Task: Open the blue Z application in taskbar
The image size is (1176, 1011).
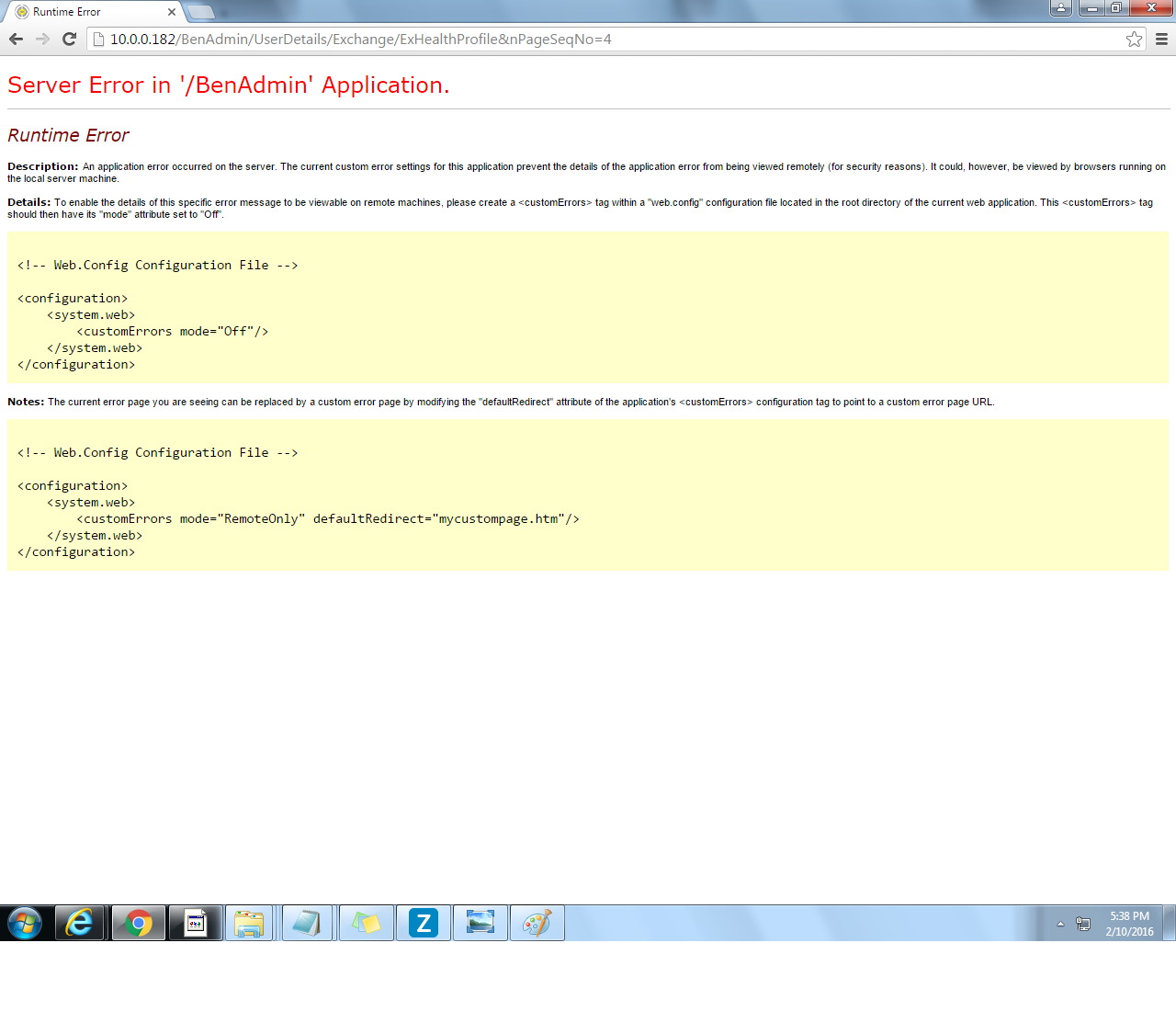Action: pos(424,923)
